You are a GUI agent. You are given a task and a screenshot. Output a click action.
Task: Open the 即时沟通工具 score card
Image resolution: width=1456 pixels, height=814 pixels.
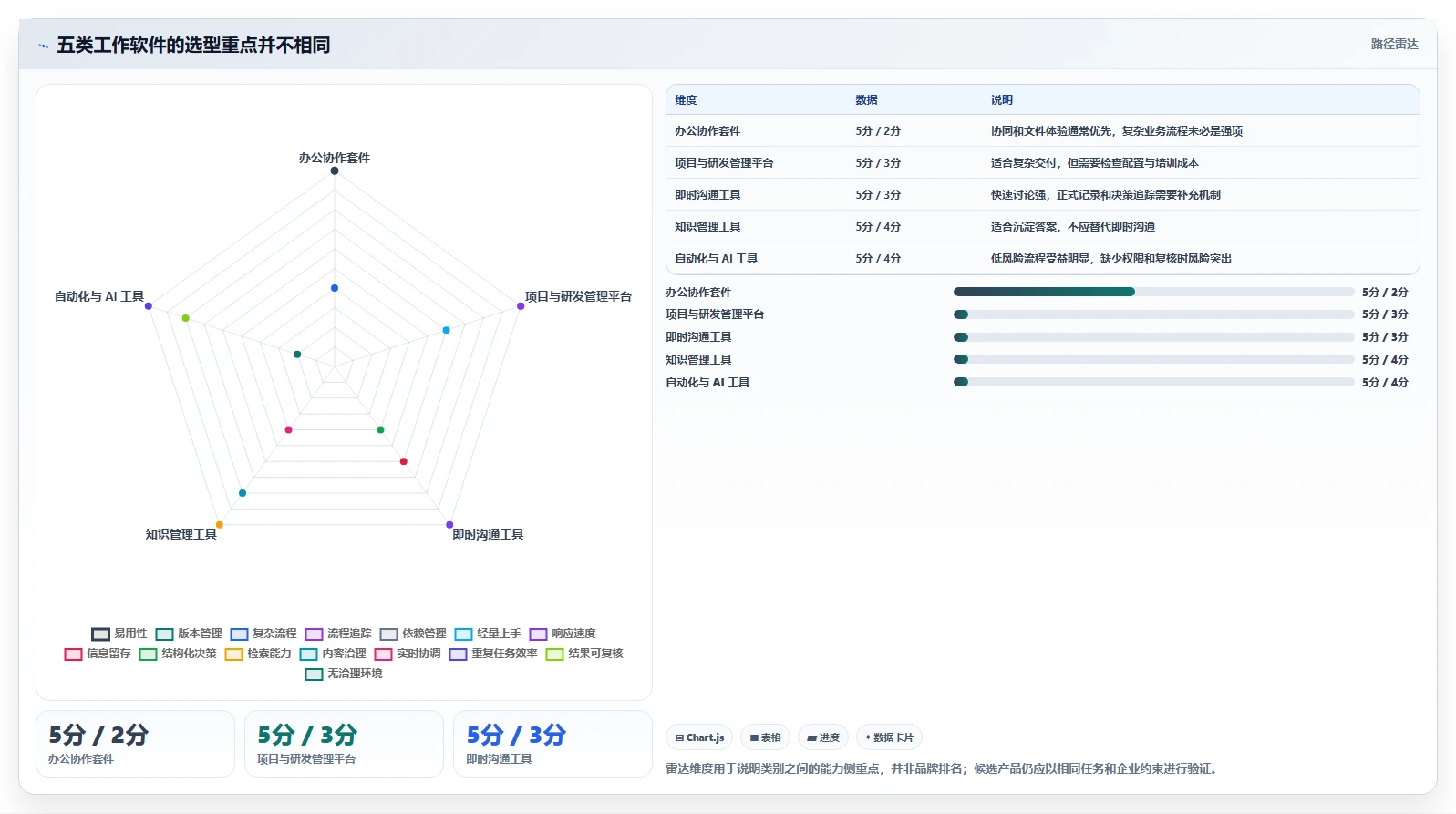[x=552, y=744]
